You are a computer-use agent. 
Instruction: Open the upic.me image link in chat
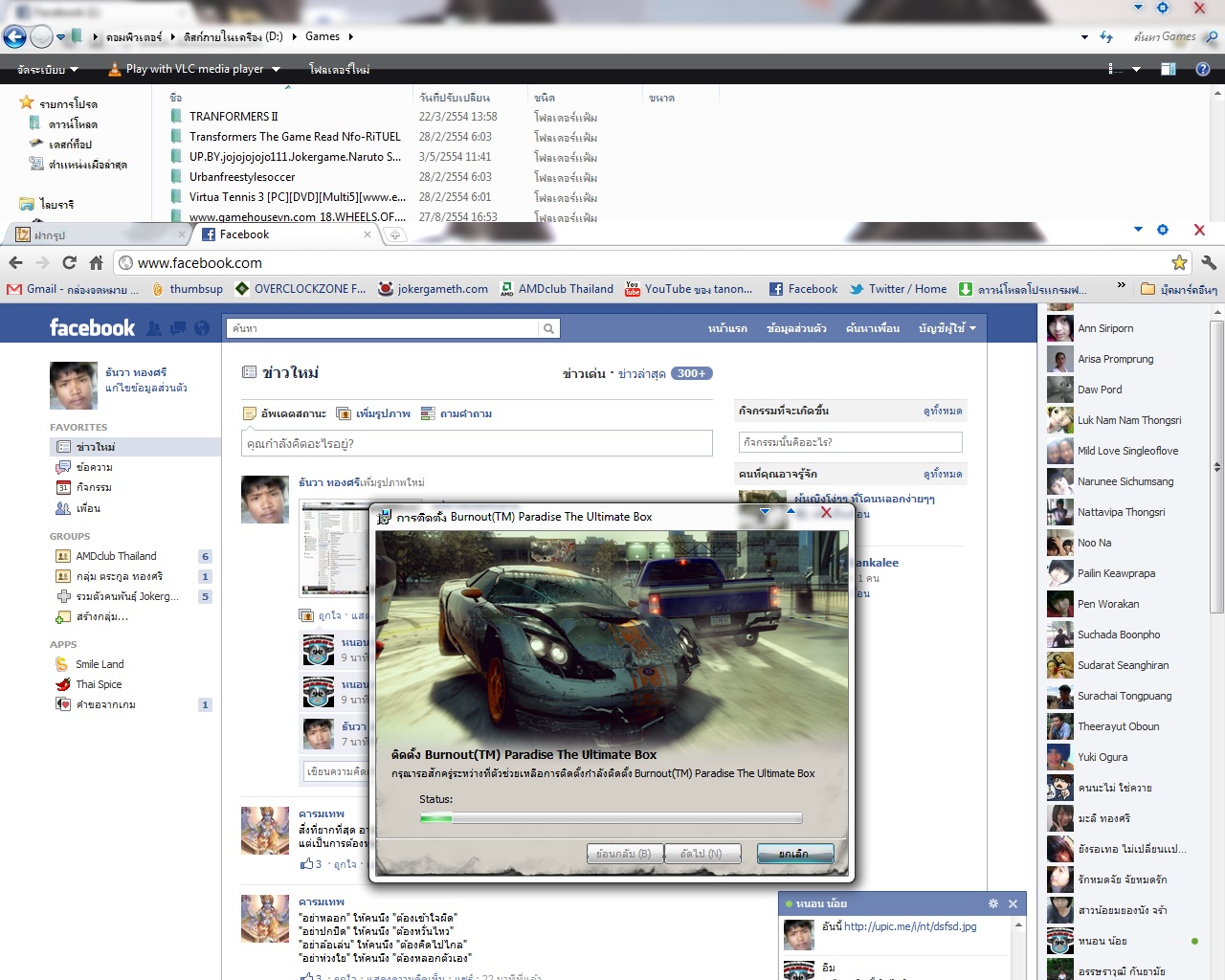(910, 926)
